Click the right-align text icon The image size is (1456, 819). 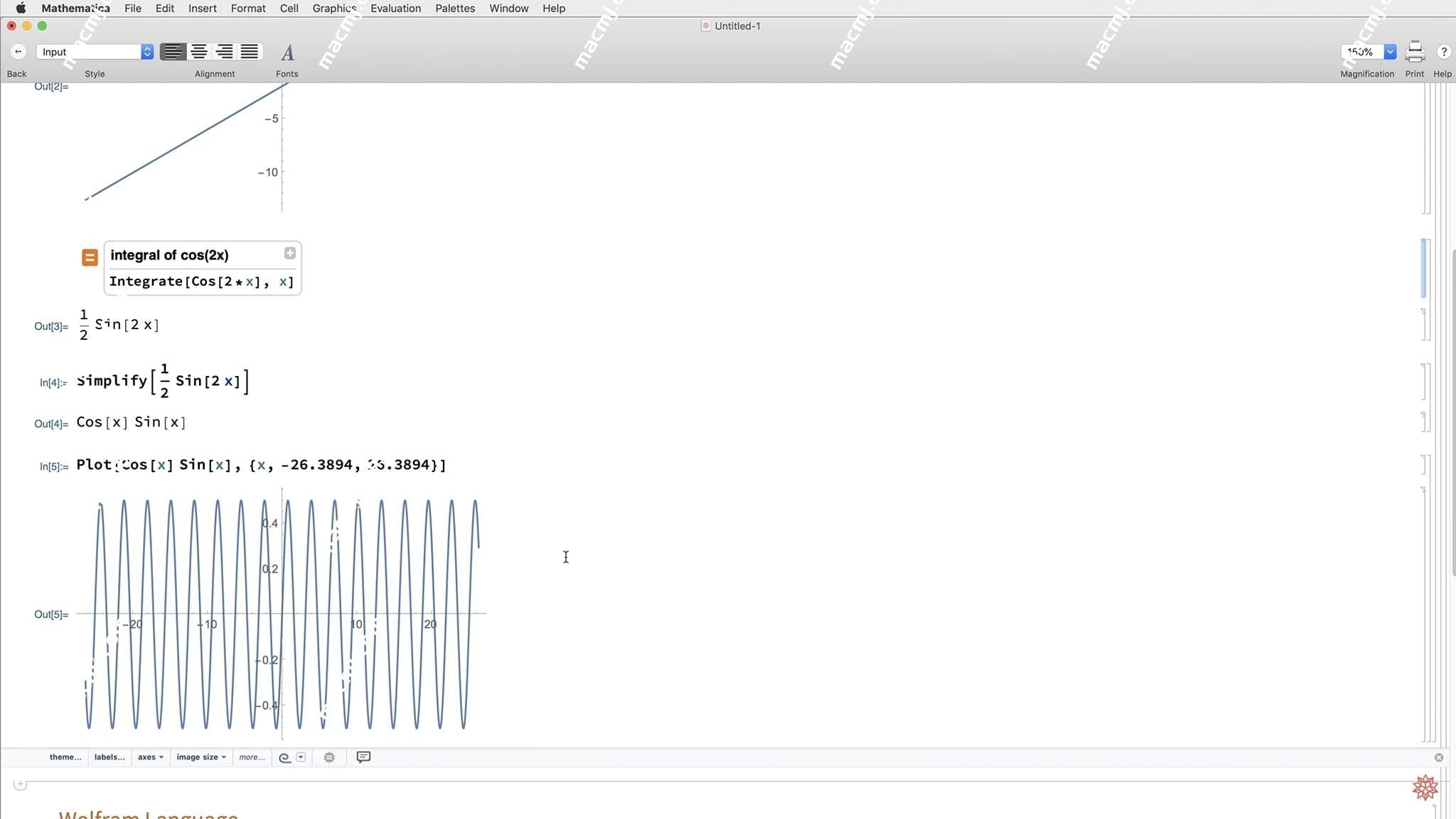coord(224,51)
